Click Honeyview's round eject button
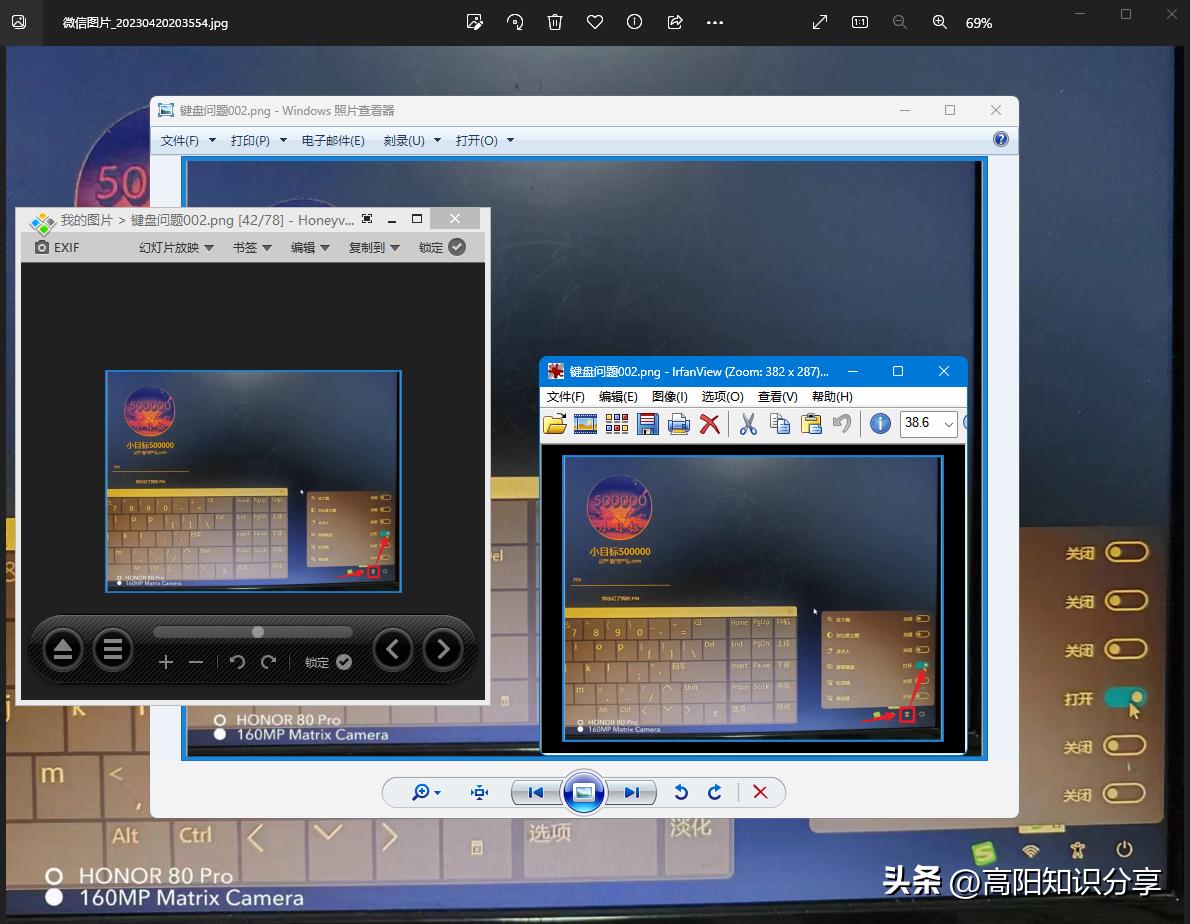Viewport: 1190px width, 924px height. (x=63, y=651)
